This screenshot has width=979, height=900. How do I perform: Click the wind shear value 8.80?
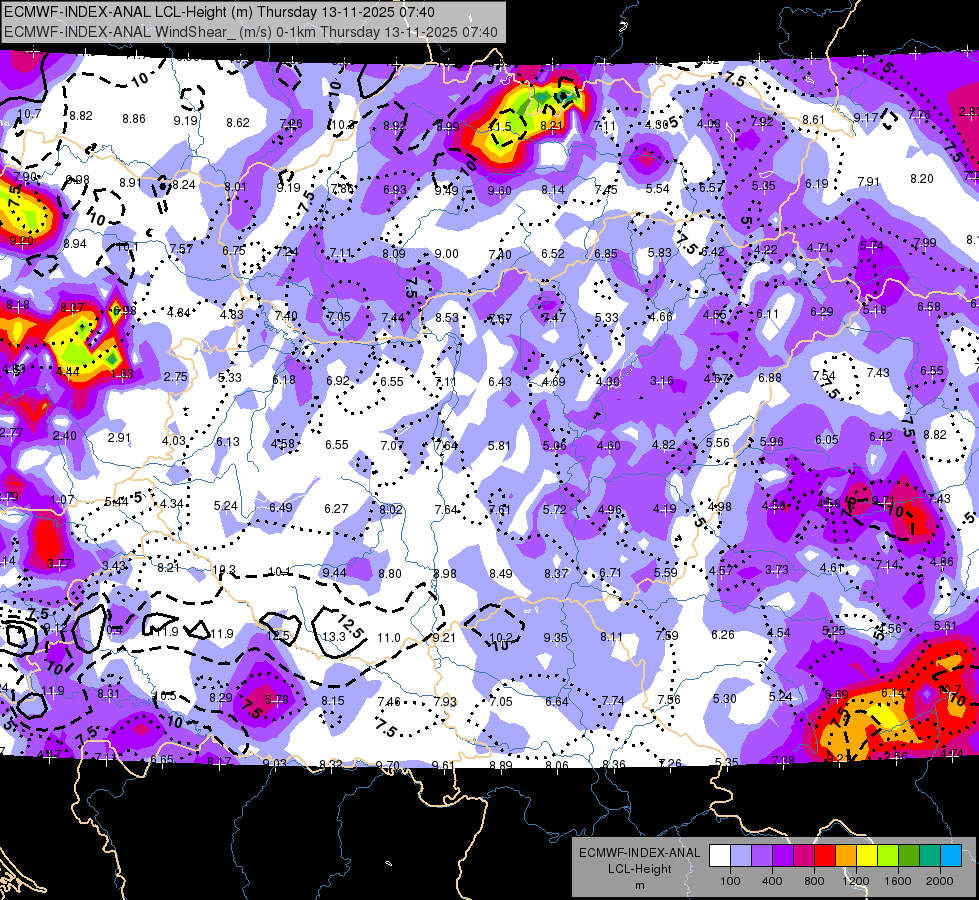coord(390,573)
